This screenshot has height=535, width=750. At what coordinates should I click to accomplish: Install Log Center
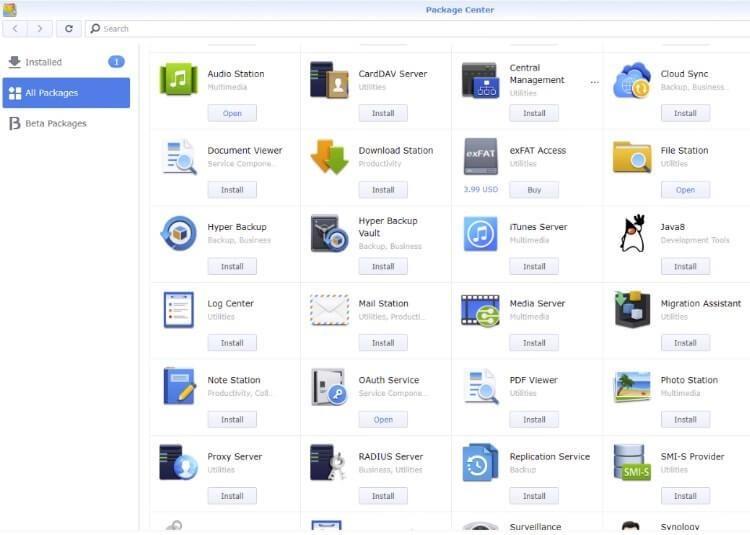click(232, 343)
